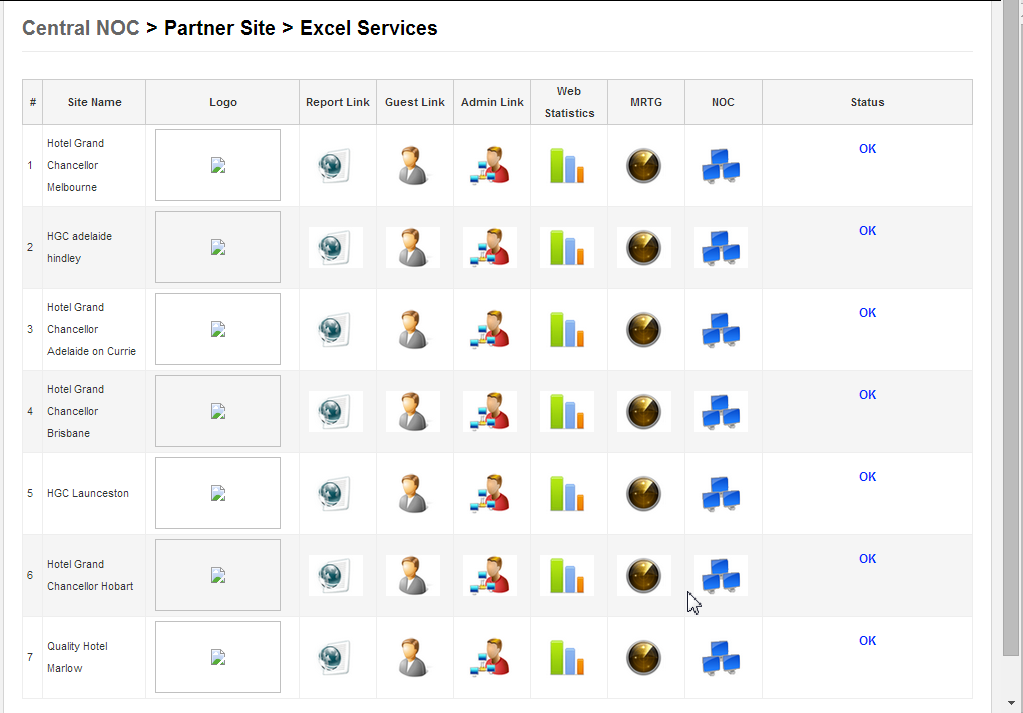The width and height of the screenshot is (1023, 713).
Task: Click the 'Status' column header
Action: tap(867, 102)
